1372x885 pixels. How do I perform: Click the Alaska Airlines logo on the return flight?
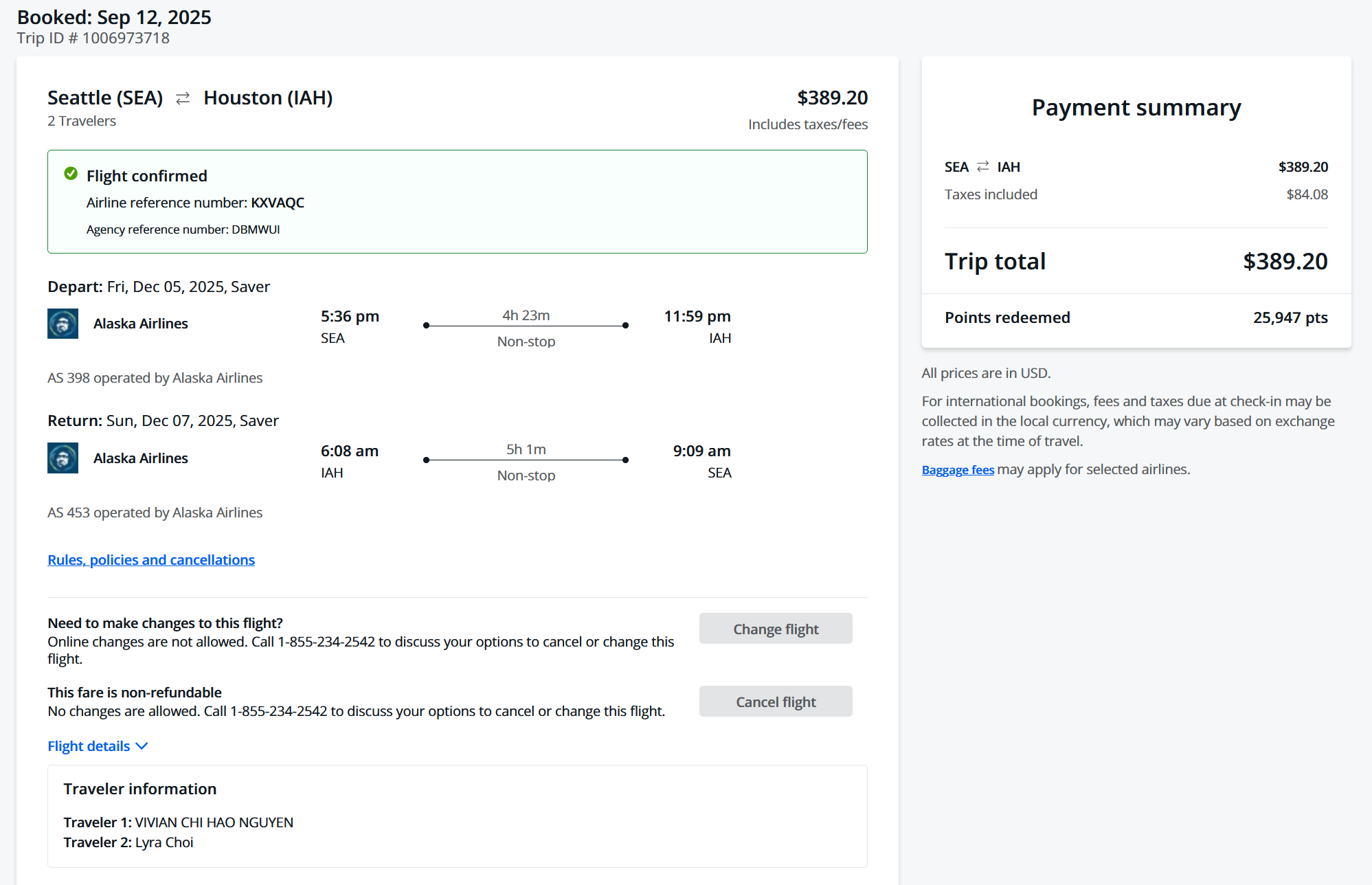(63, 458)
